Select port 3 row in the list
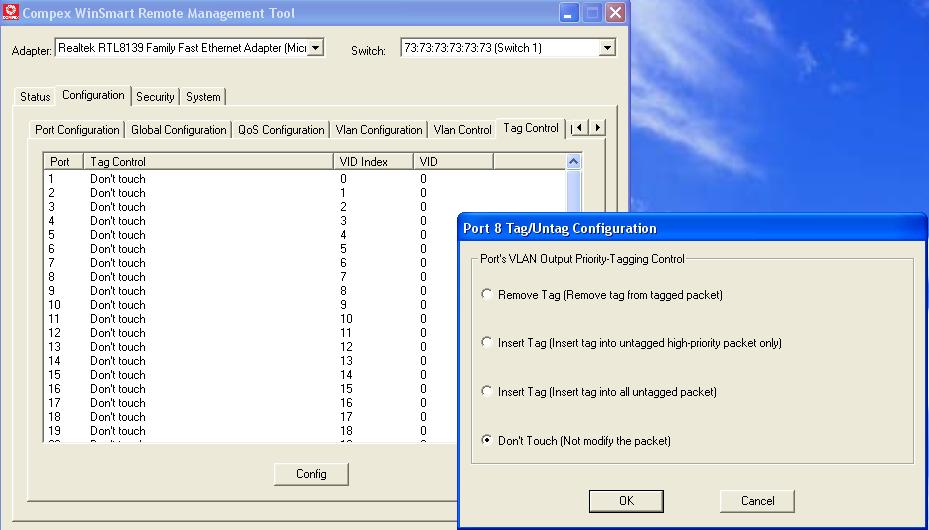Screen dimensions: 929x530 (118, 207)
